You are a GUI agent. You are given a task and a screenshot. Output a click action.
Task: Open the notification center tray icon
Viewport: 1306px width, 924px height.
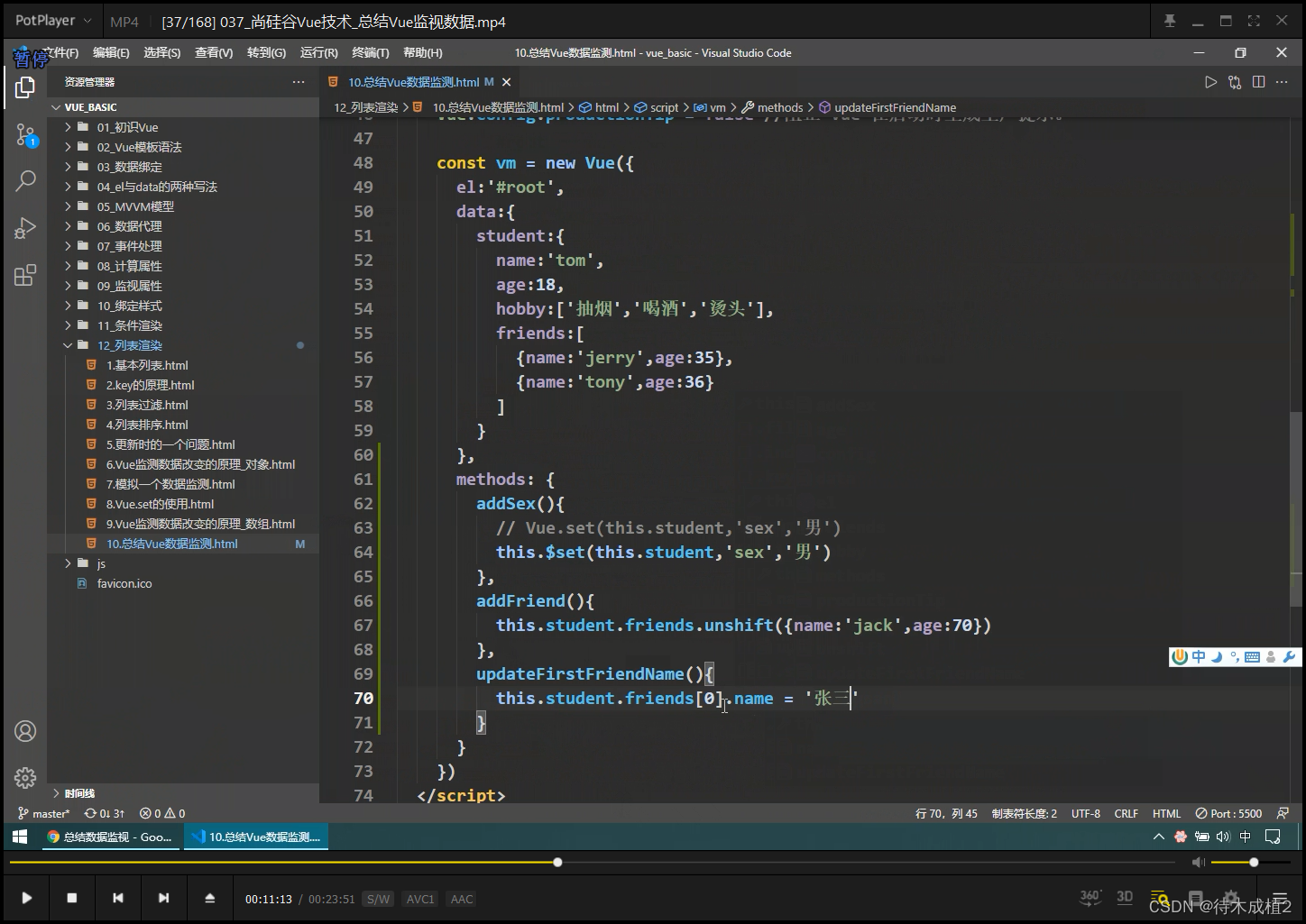tap(1274, 837)
